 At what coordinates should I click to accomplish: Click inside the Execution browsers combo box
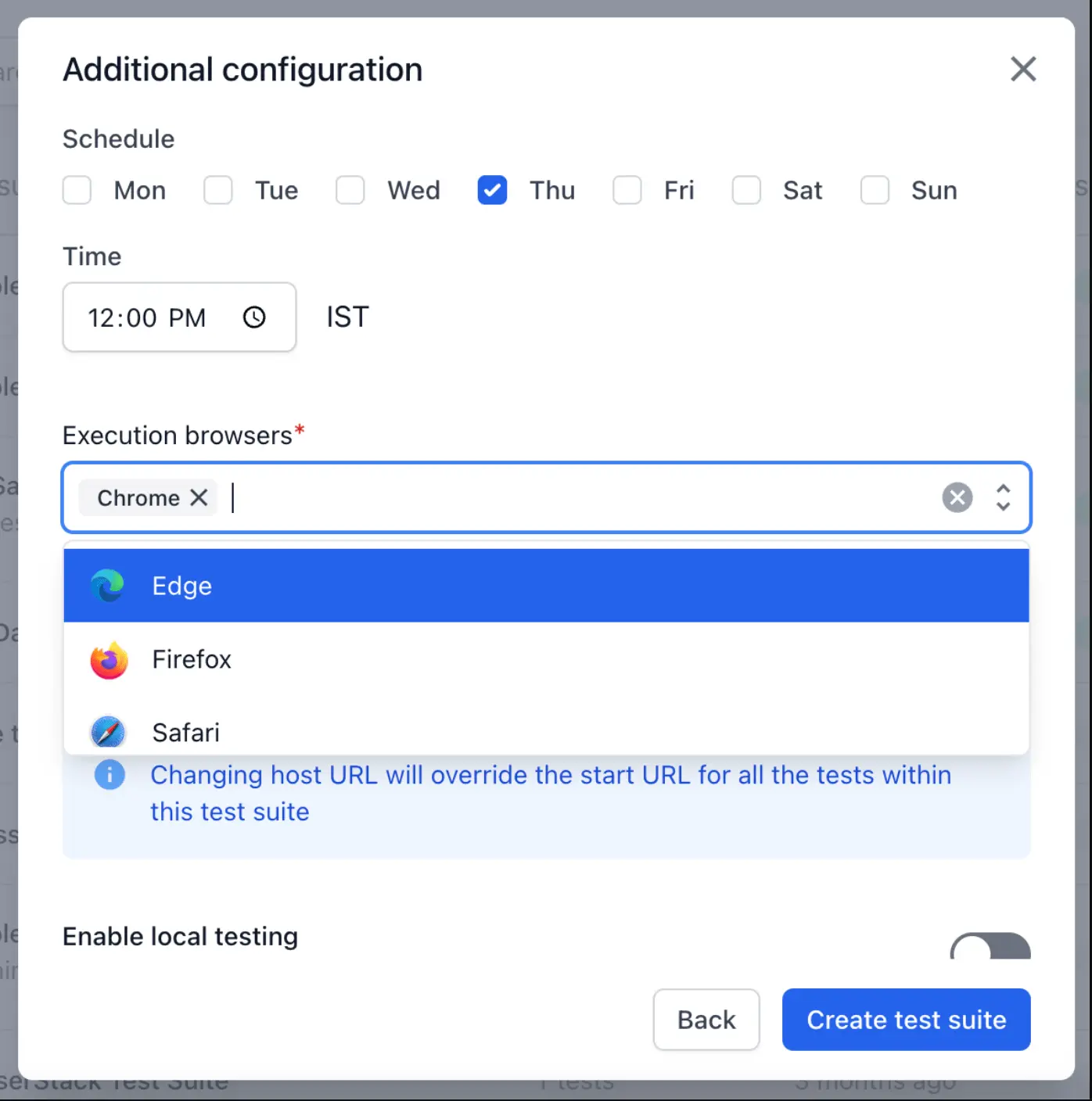(546, 497)
